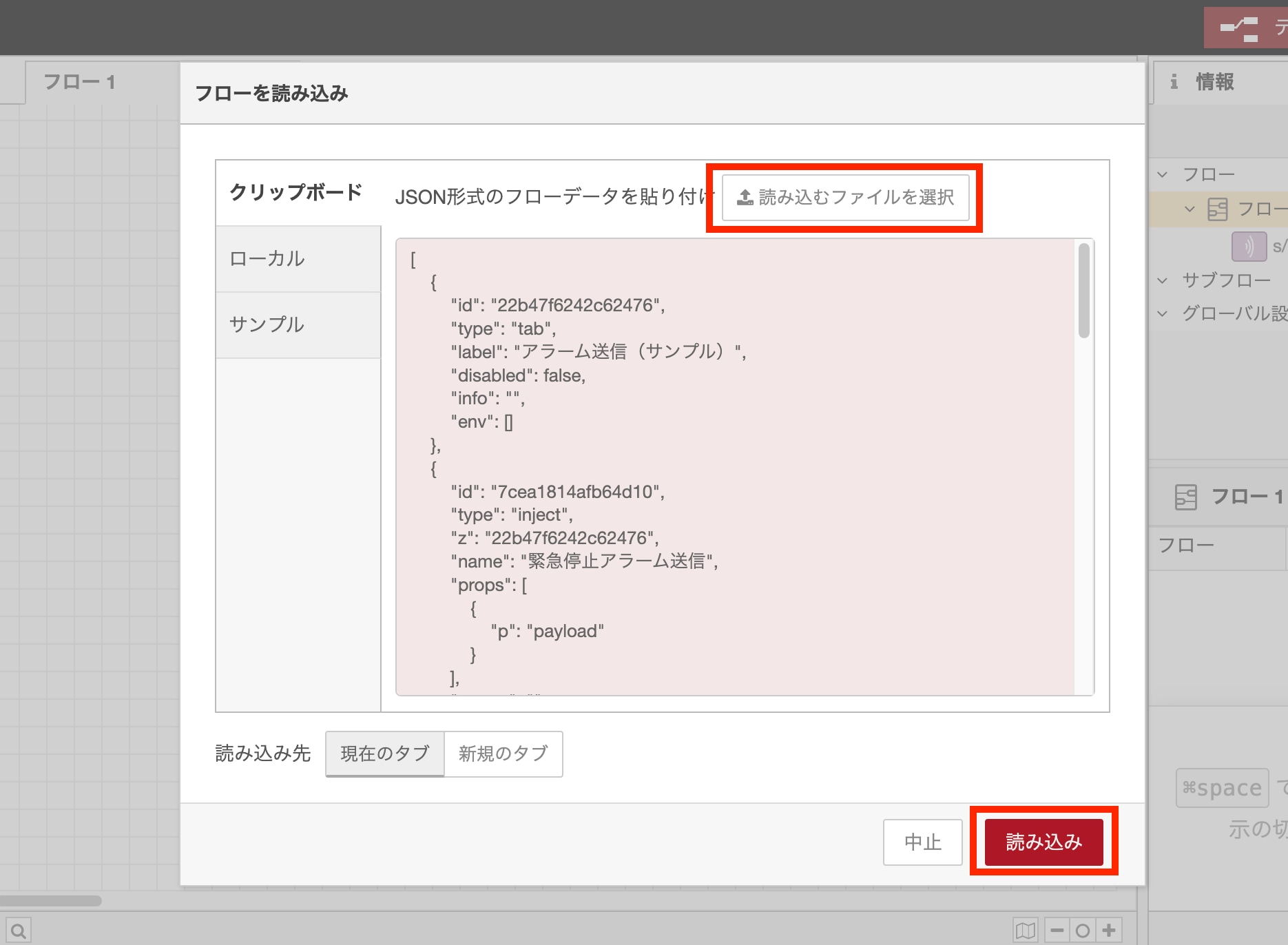Collapse the フロー 1 tree item chevron
Image resolution: width=1288 pixels, height=945 pixels.
point(1190,209)
